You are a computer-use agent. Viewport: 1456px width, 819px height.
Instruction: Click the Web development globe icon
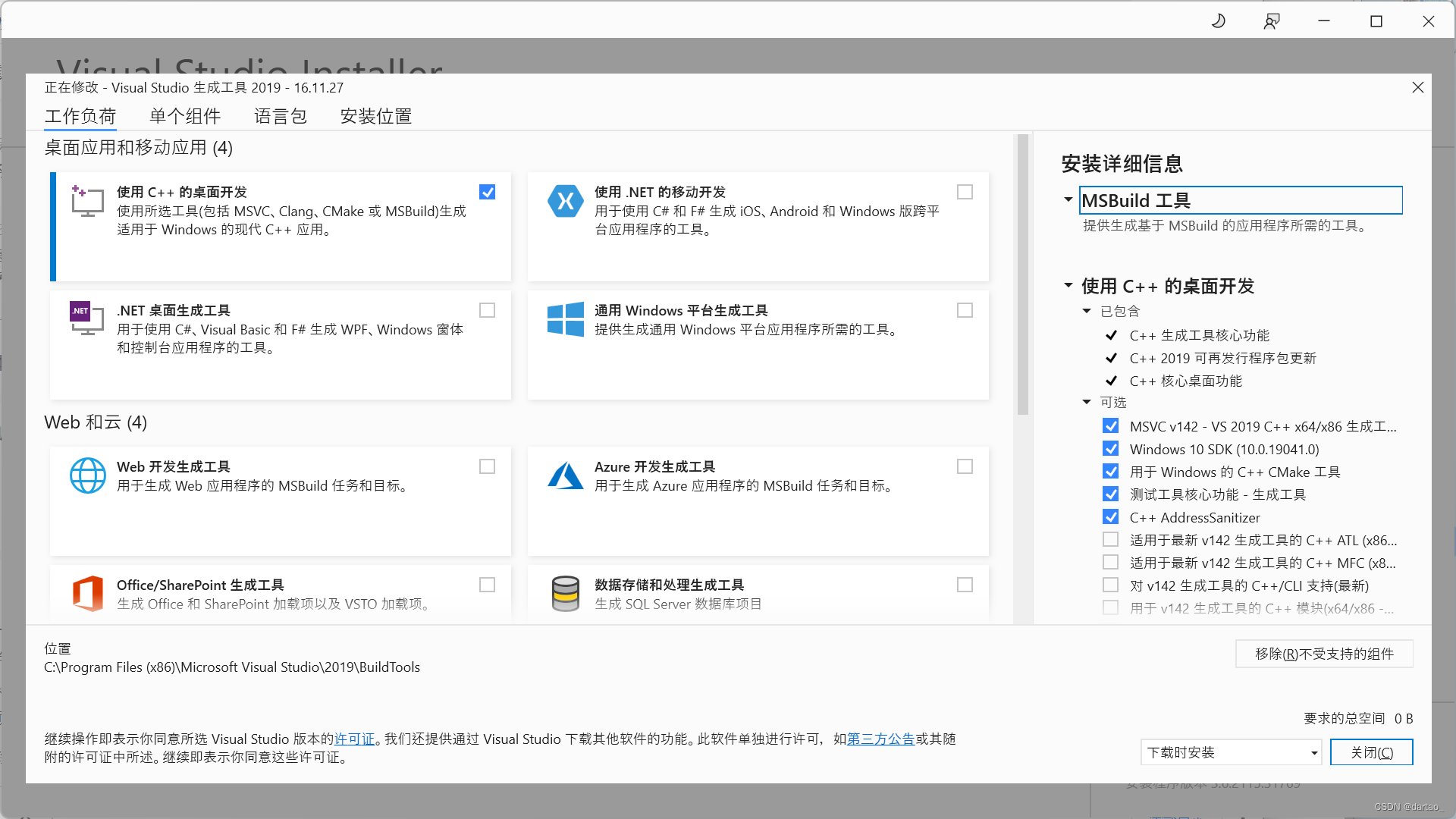(87, 475)
